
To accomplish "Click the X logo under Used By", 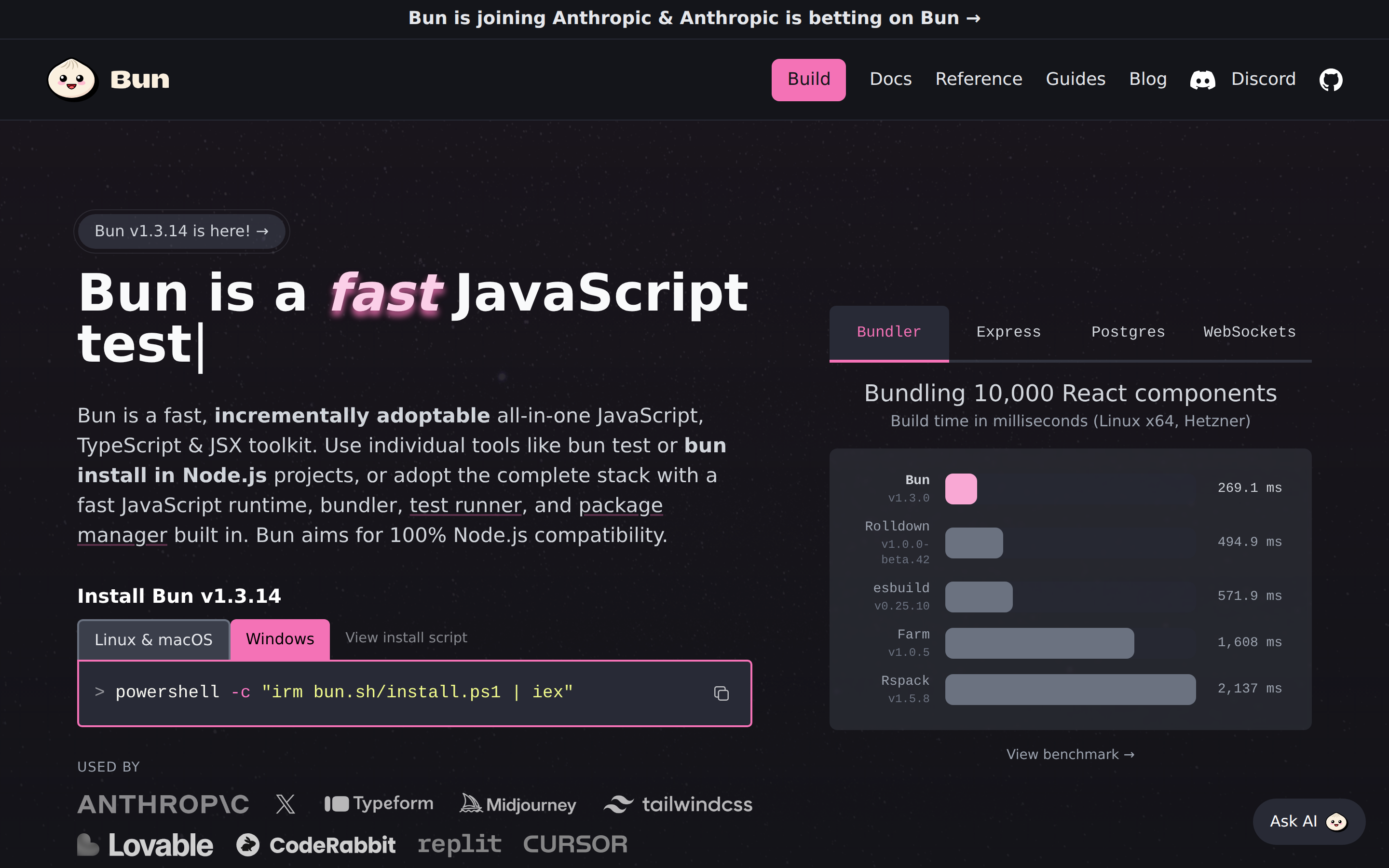I will [285, 804].
